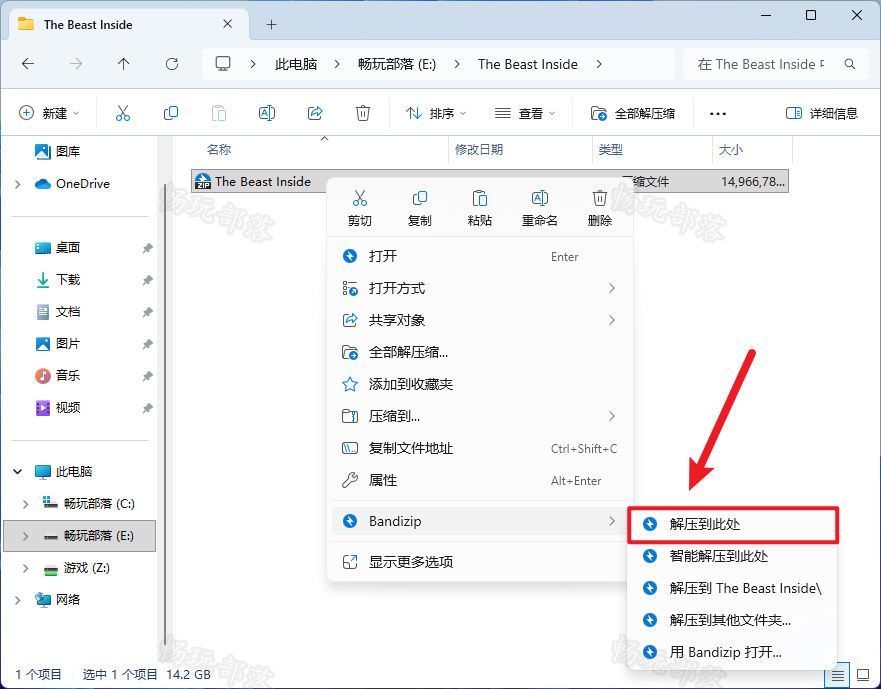Open 文档 in the sidebar

coord(57,312)
